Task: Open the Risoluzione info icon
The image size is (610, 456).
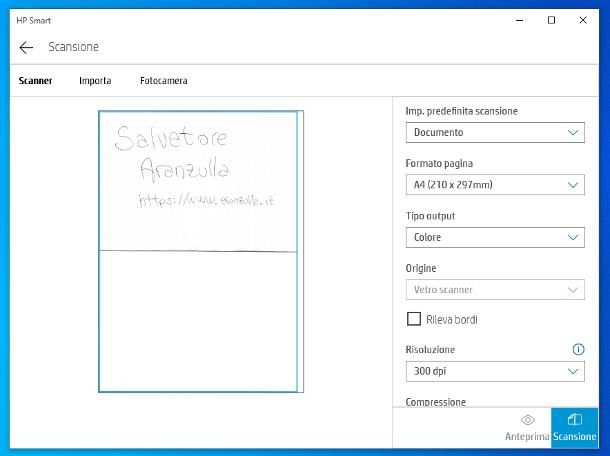Action: 578,349
